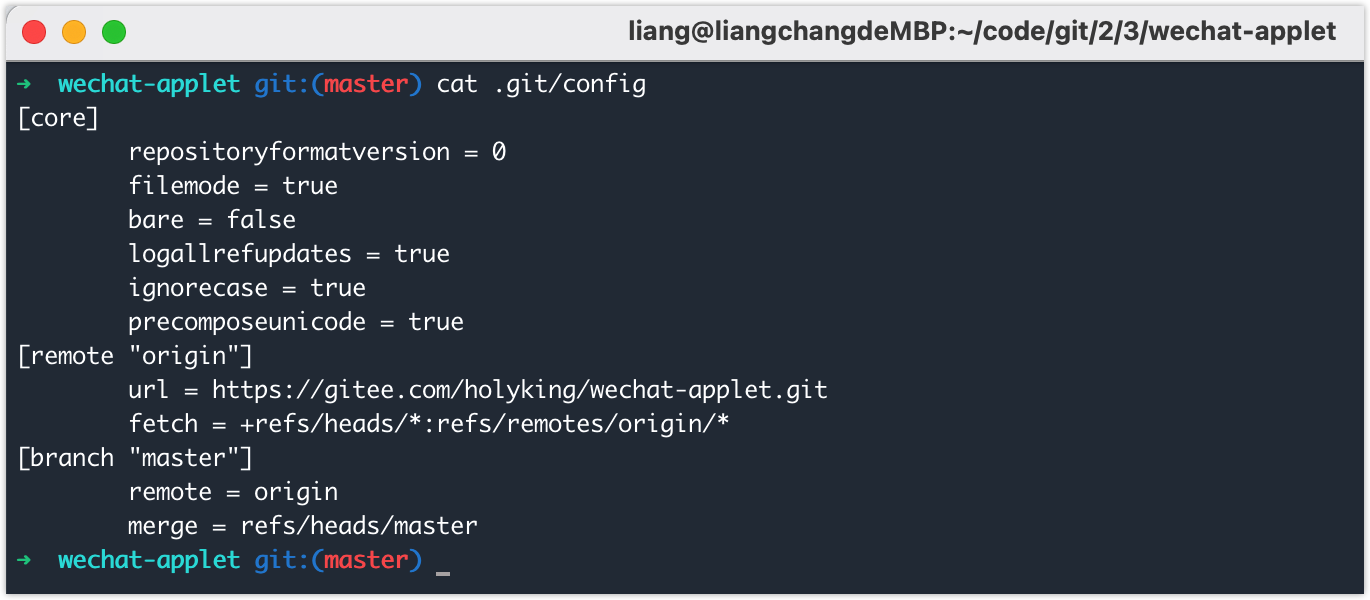
Task: Click the red close window button
Action: tap(34, 32)
